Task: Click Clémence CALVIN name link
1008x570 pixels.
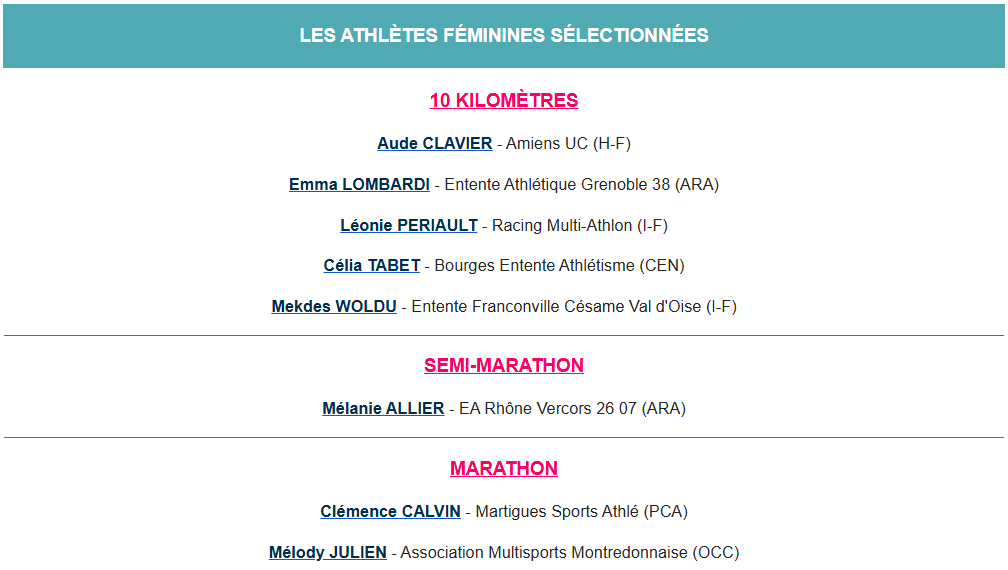Action: [x=390, y=511]
